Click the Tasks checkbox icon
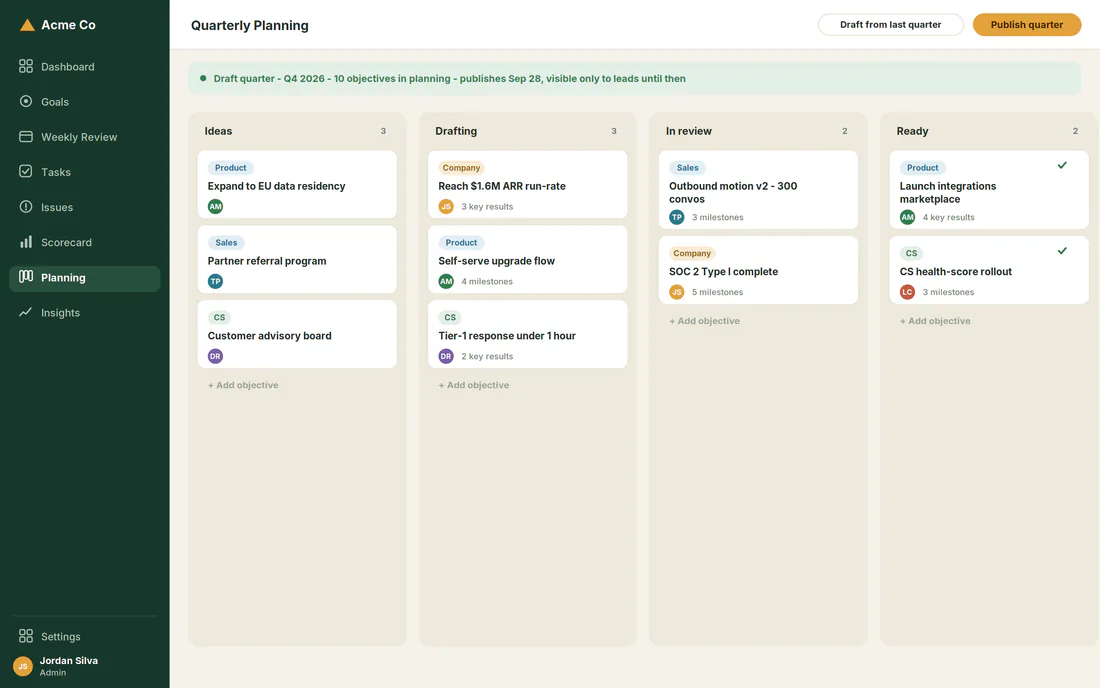Screen dimensions: 1100x688 tap(26, 171)
